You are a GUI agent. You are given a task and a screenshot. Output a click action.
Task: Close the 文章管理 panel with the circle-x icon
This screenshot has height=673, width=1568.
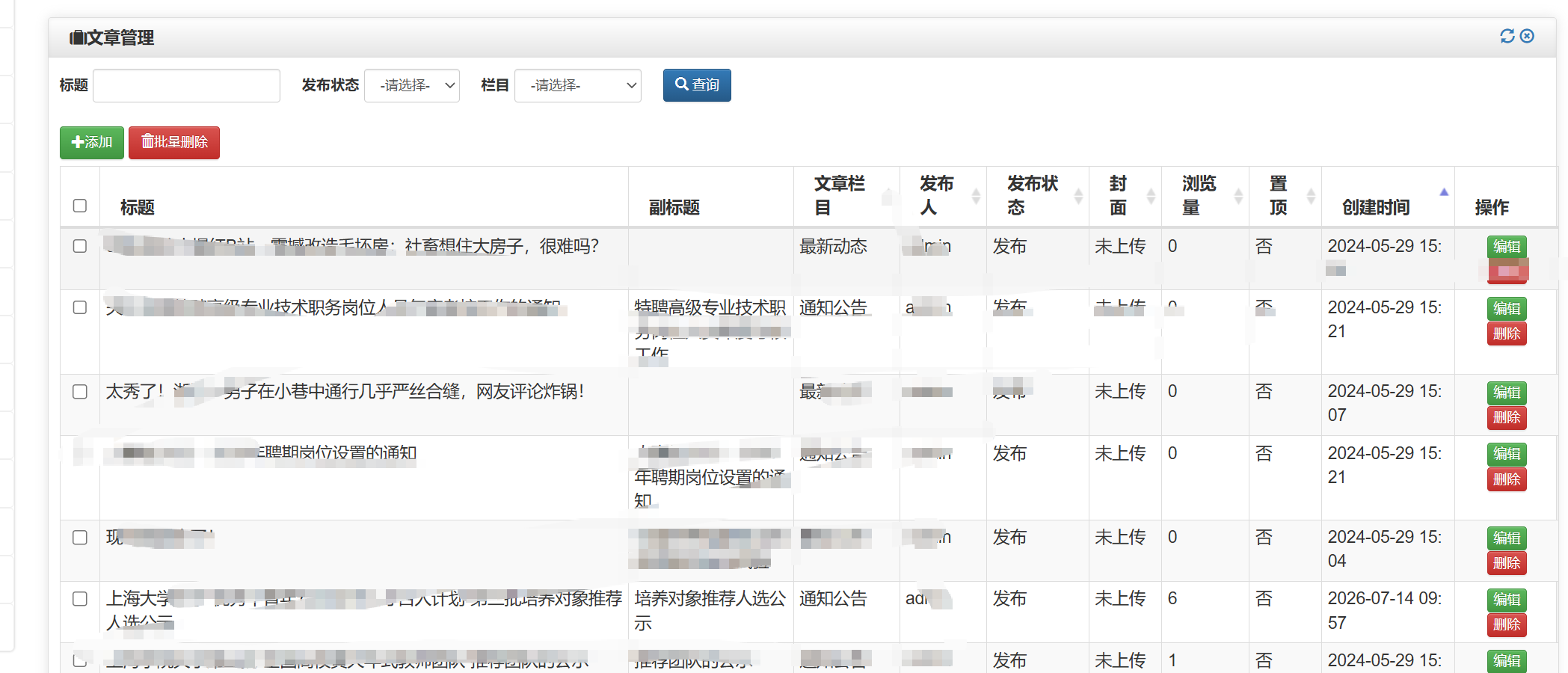[1527, 36]
